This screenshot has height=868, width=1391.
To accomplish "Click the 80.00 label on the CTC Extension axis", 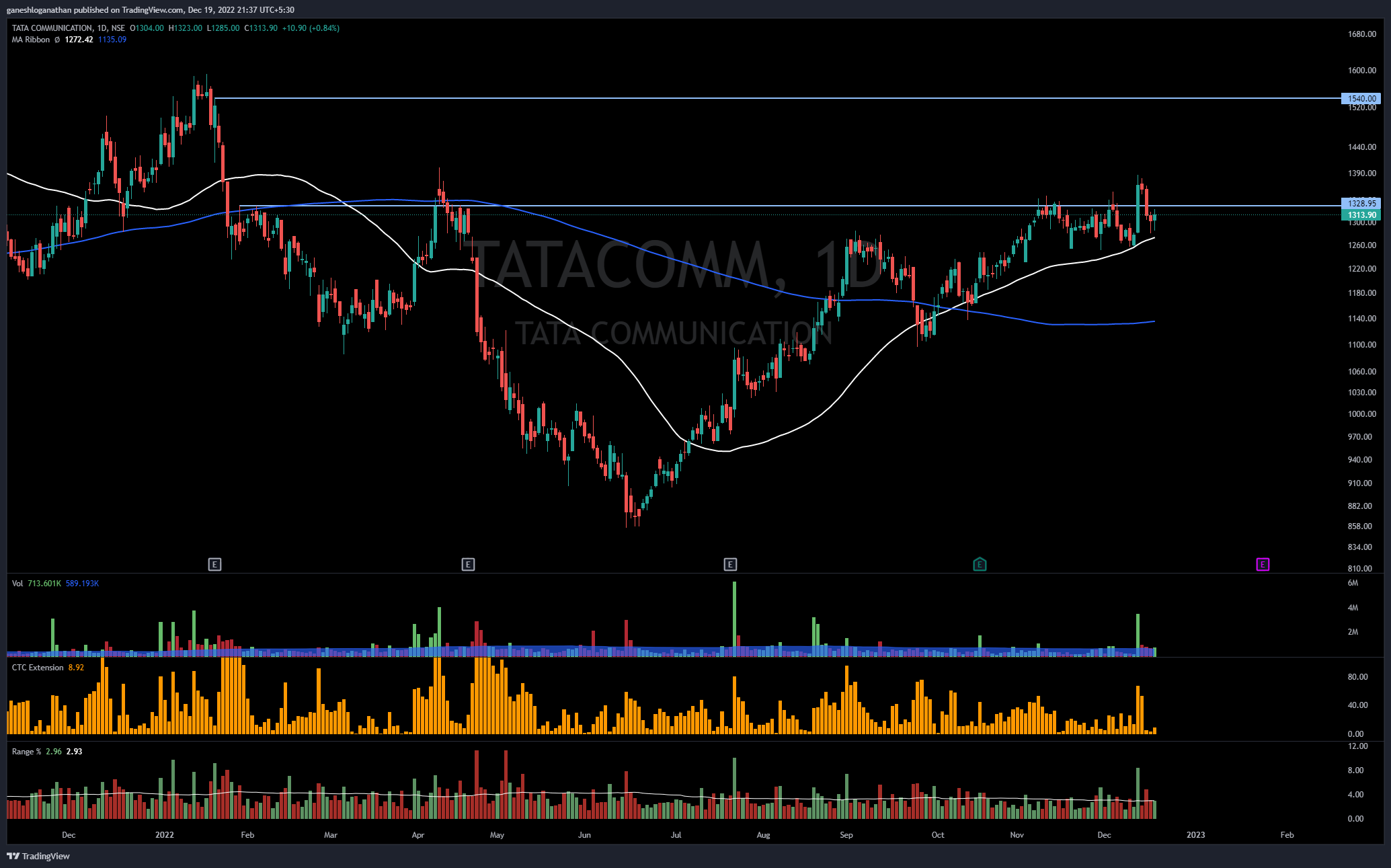I will click(x=1357, y=677).
